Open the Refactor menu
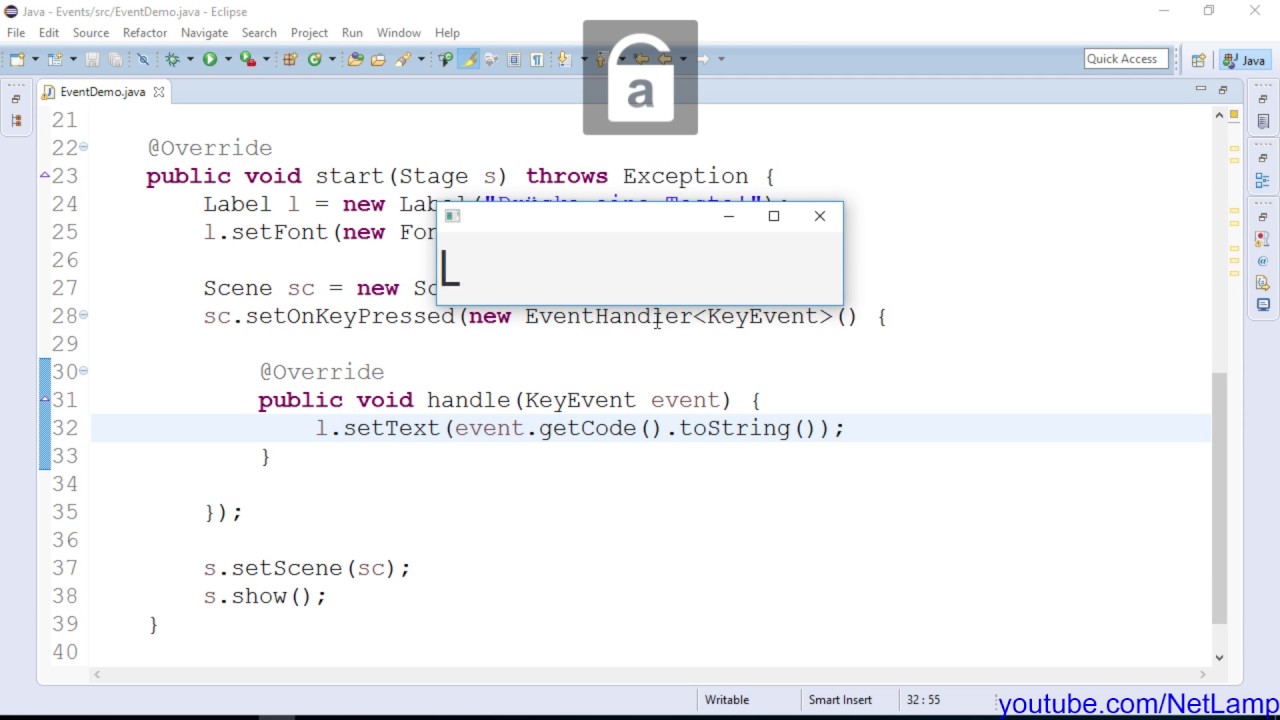Viewport: 1280px width, 720px height. point(145,33)
